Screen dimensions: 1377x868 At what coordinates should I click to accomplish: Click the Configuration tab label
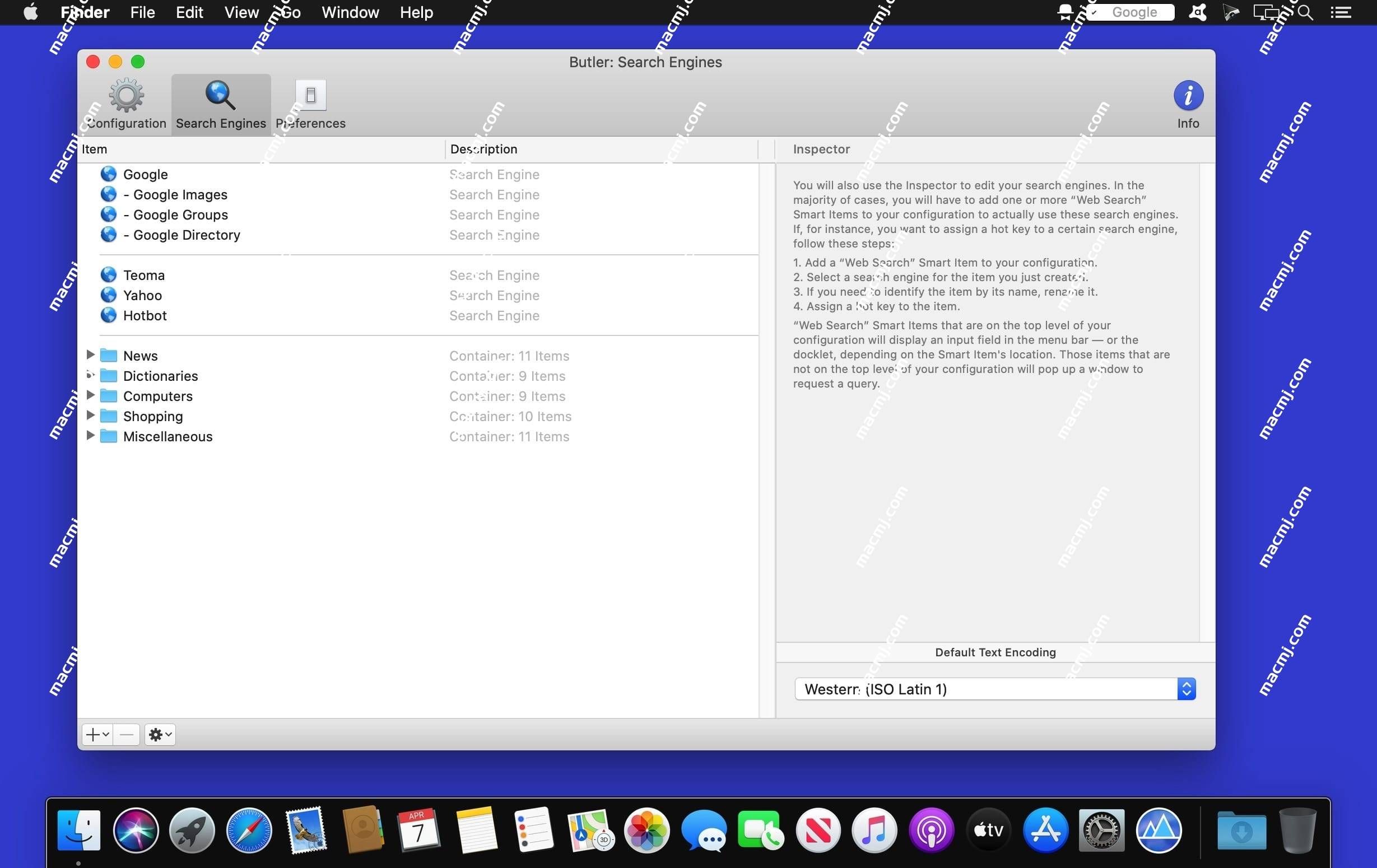pyautogui.click(x=128, y=122)
